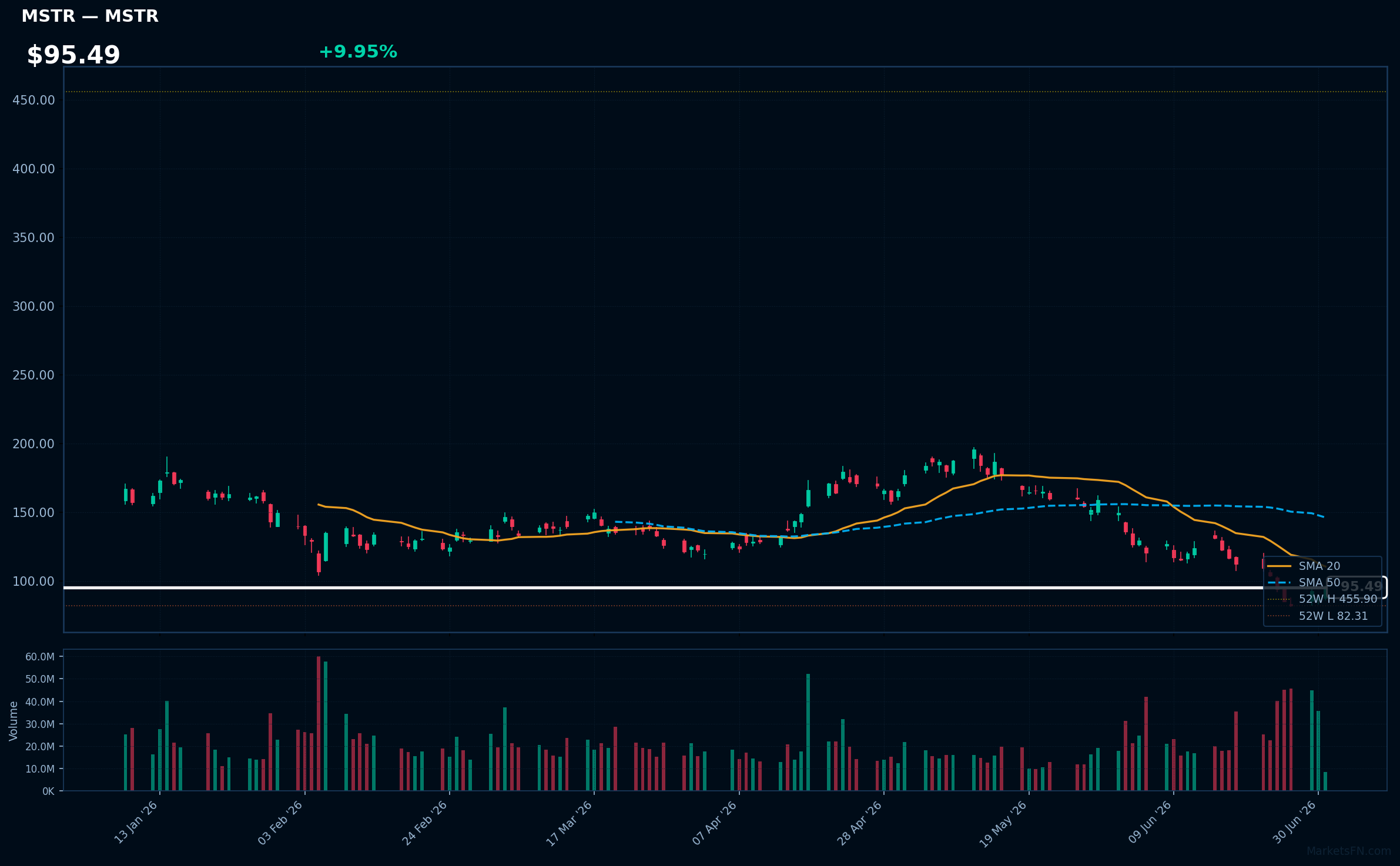Click the orange SMA 20 legend line sample
1400x866 pixels.
[1279, 566]
